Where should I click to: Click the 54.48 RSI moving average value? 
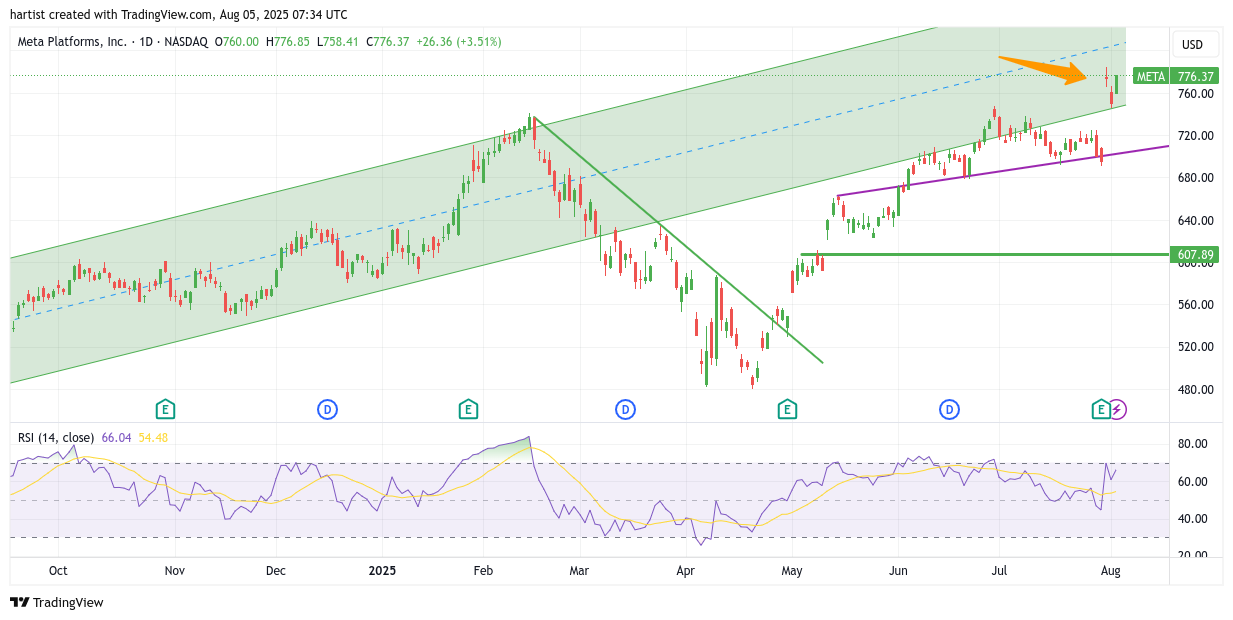(153, 437)
